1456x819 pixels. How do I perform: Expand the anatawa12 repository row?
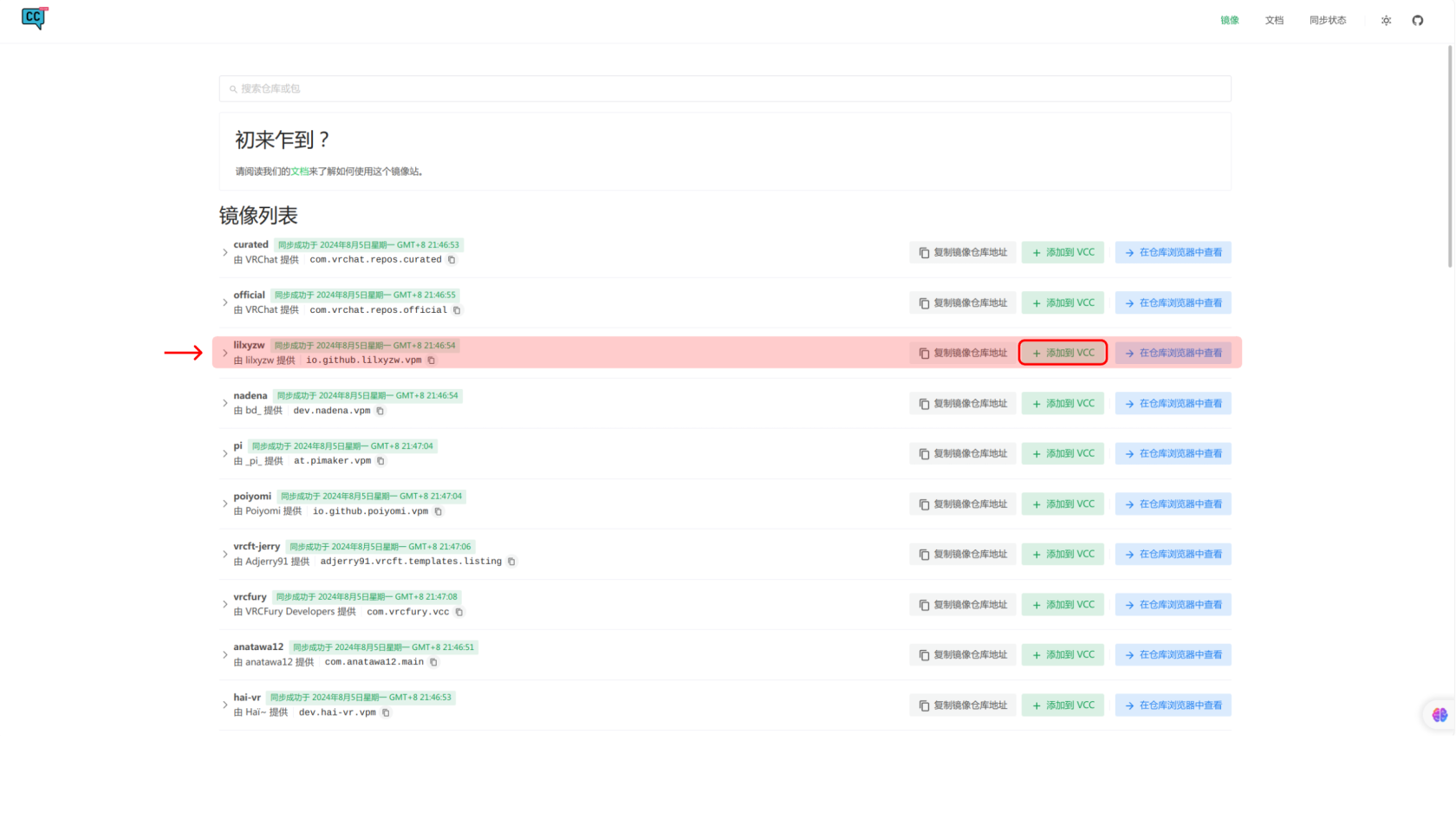pyautogui.click(x=225, y=654)
